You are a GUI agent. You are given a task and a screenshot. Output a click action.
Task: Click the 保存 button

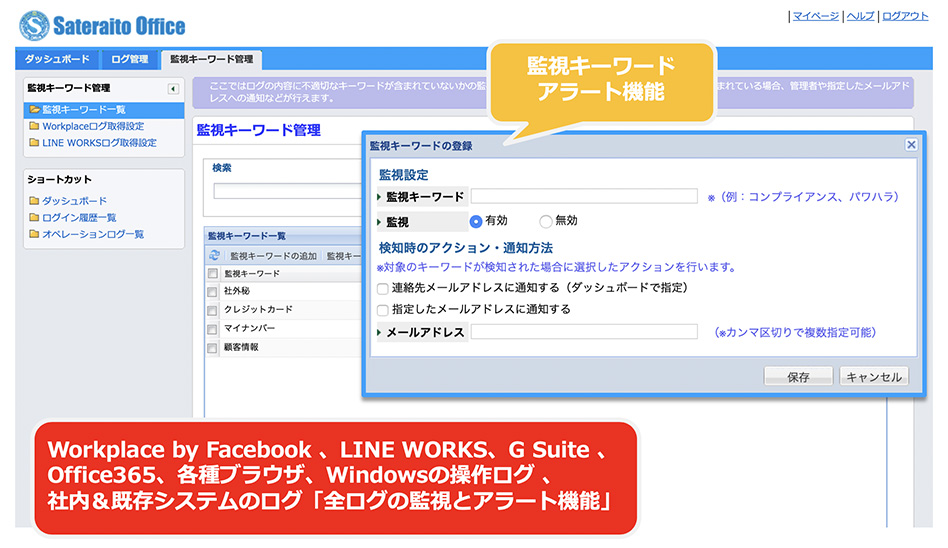[798, 376]
